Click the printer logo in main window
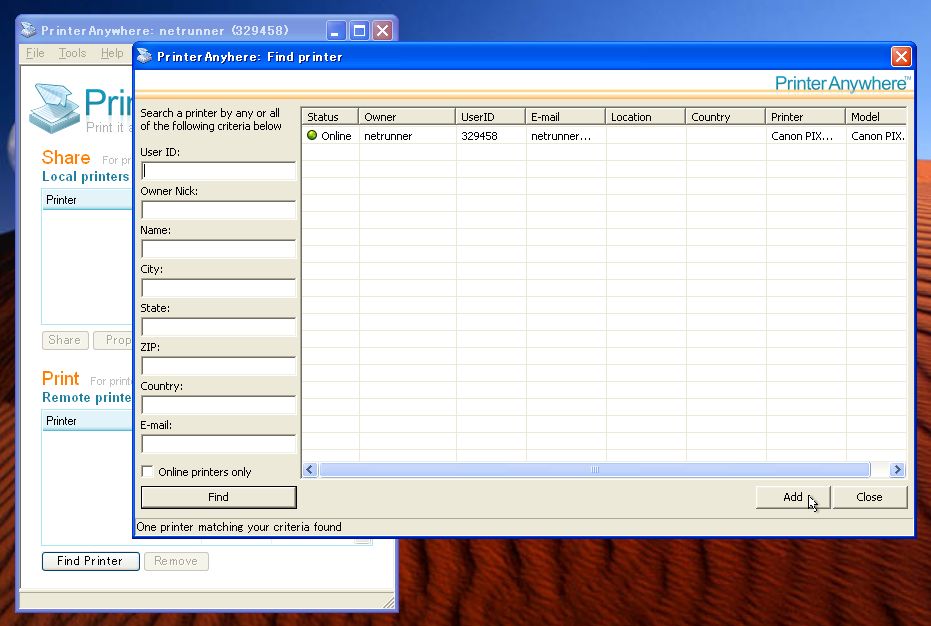This screenshot has width=931, height=626. coord(54,108)
